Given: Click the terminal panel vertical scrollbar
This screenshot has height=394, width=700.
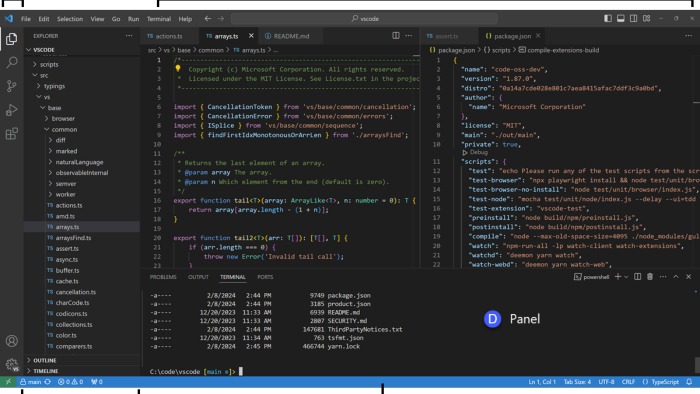Looking at the screenshot, I should point(697,365).
